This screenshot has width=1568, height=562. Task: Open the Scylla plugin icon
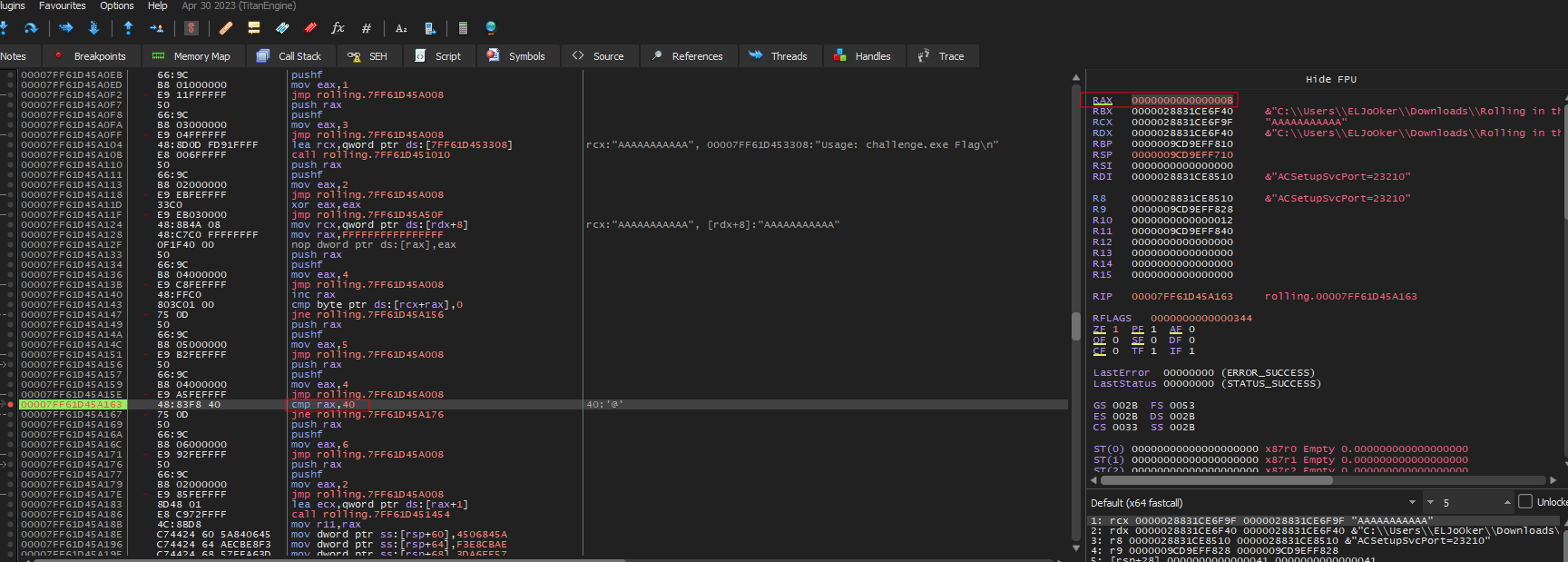(x=191, y=28)
